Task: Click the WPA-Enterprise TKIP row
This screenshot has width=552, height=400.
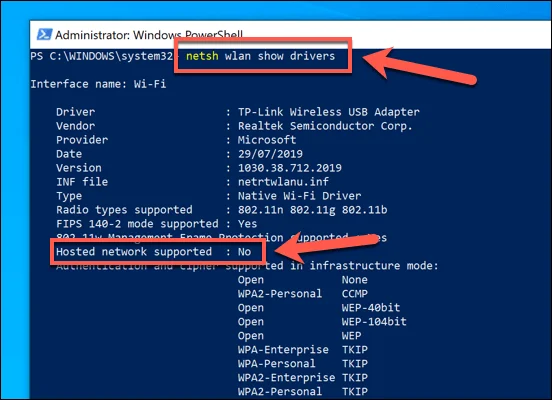Action: point(303,350)
